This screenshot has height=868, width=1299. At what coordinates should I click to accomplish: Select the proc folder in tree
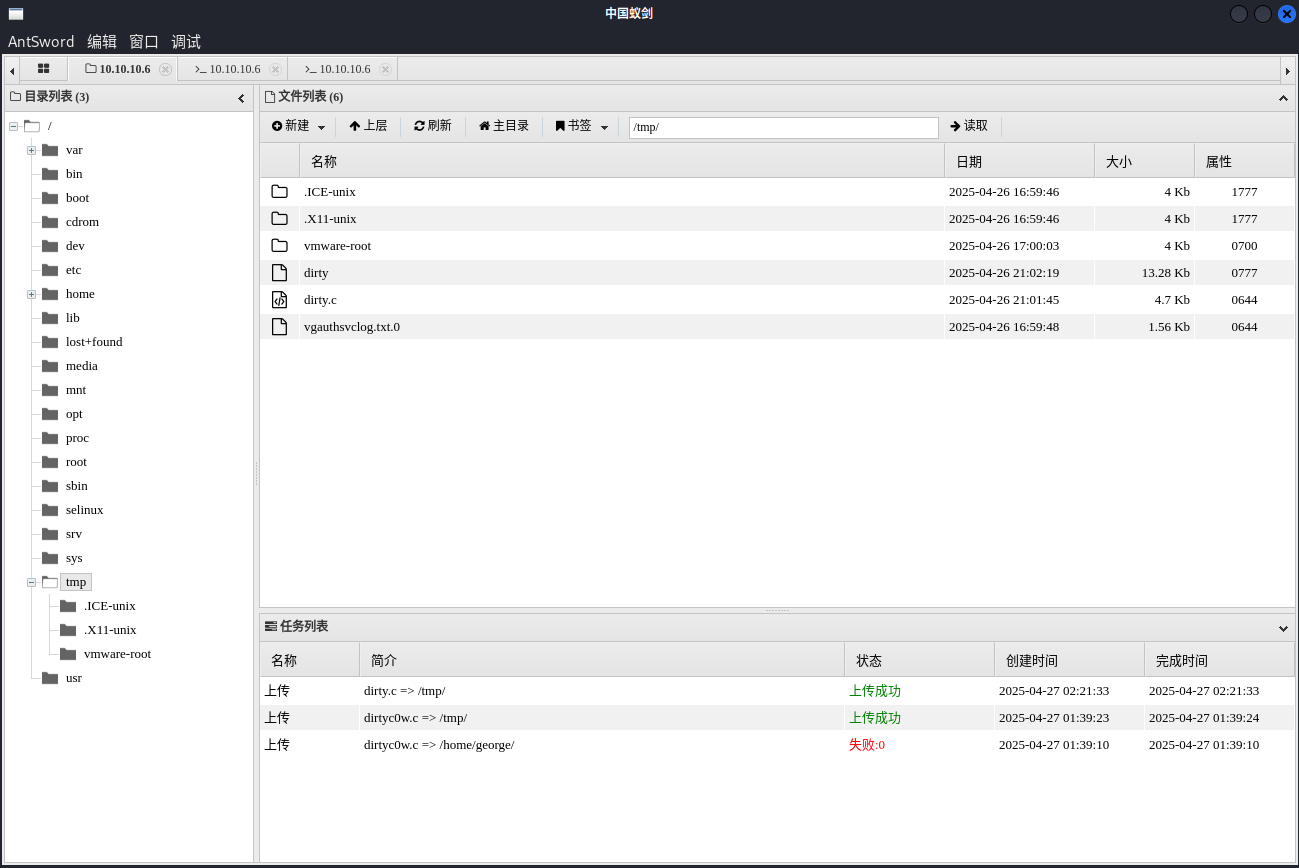(x=77, y=438)
